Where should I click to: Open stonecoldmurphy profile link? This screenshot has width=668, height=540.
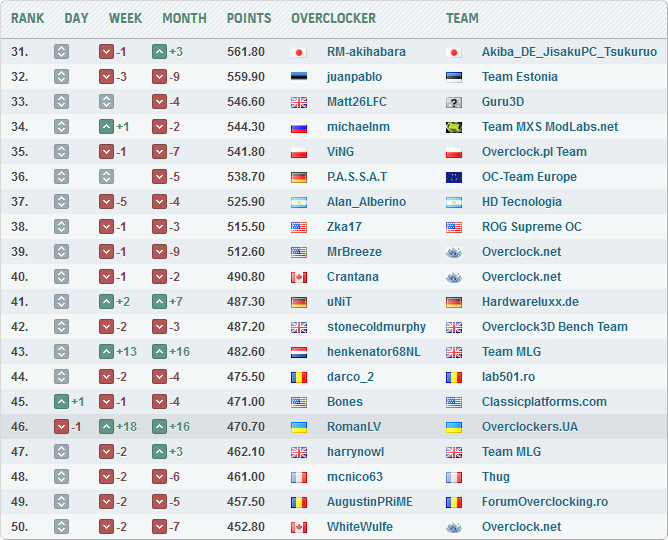(377, 327)
